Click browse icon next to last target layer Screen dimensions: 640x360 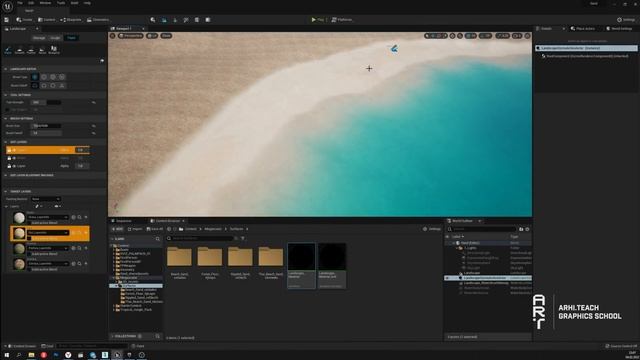pos(80,264)
